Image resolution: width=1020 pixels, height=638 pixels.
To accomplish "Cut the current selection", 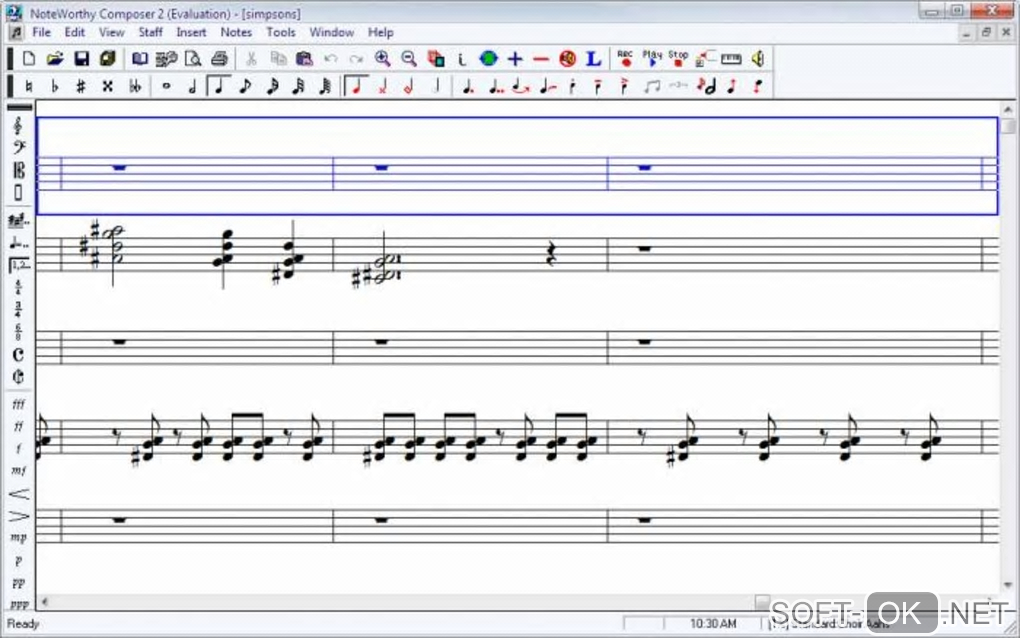I will (251, 59).
